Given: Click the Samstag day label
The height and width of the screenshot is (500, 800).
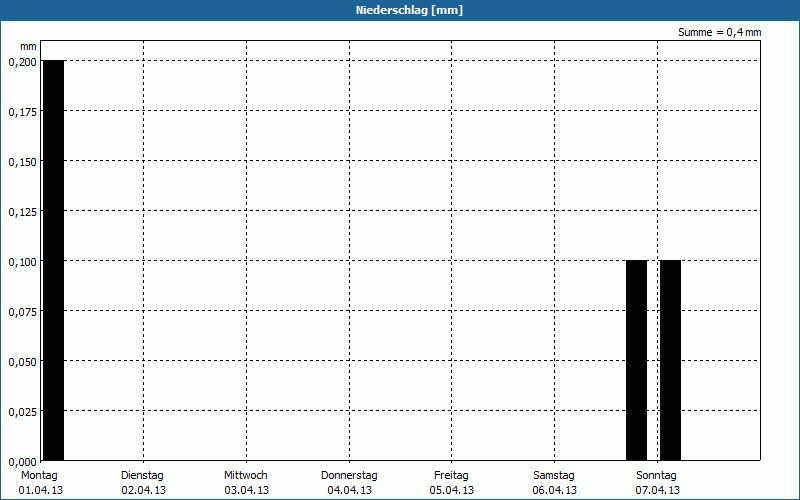Looking at the screenshot, I should tap(554, 476).
